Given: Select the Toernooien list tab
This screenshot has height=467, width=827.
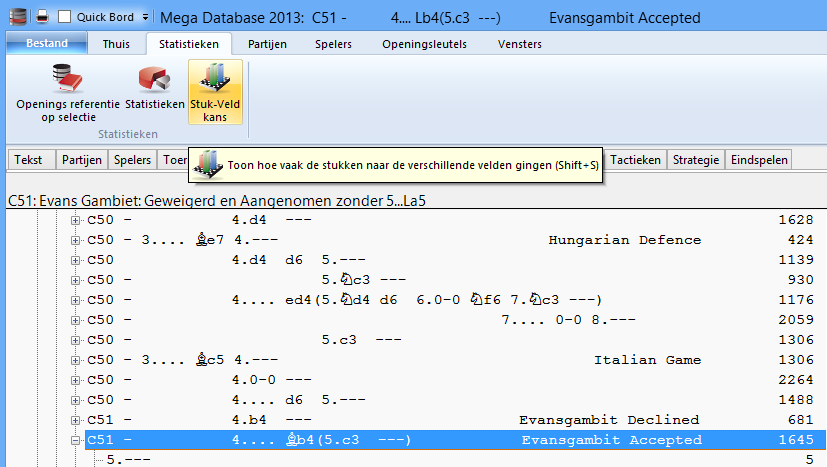Looking at the screenshot, I should tap(173, 160).
